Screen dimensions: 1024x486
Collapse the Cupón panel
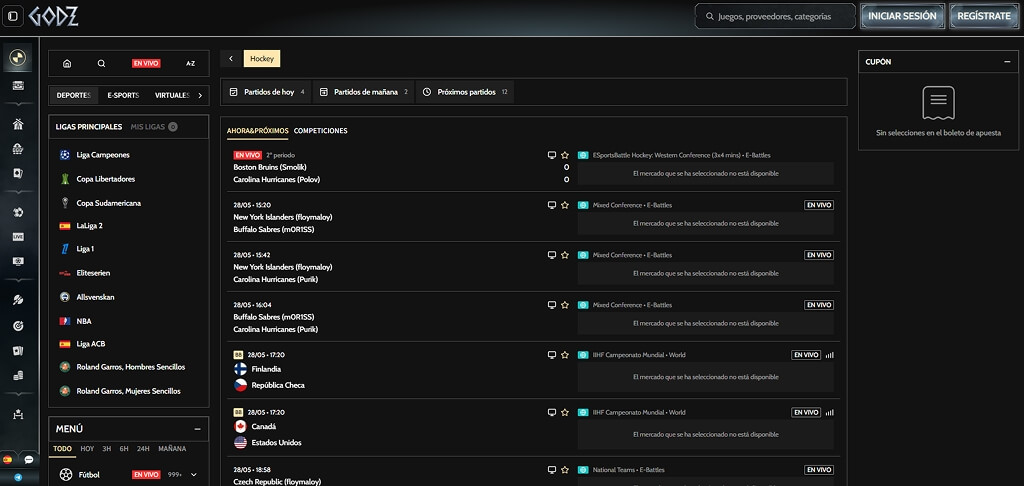click(x=1007, y=62)
